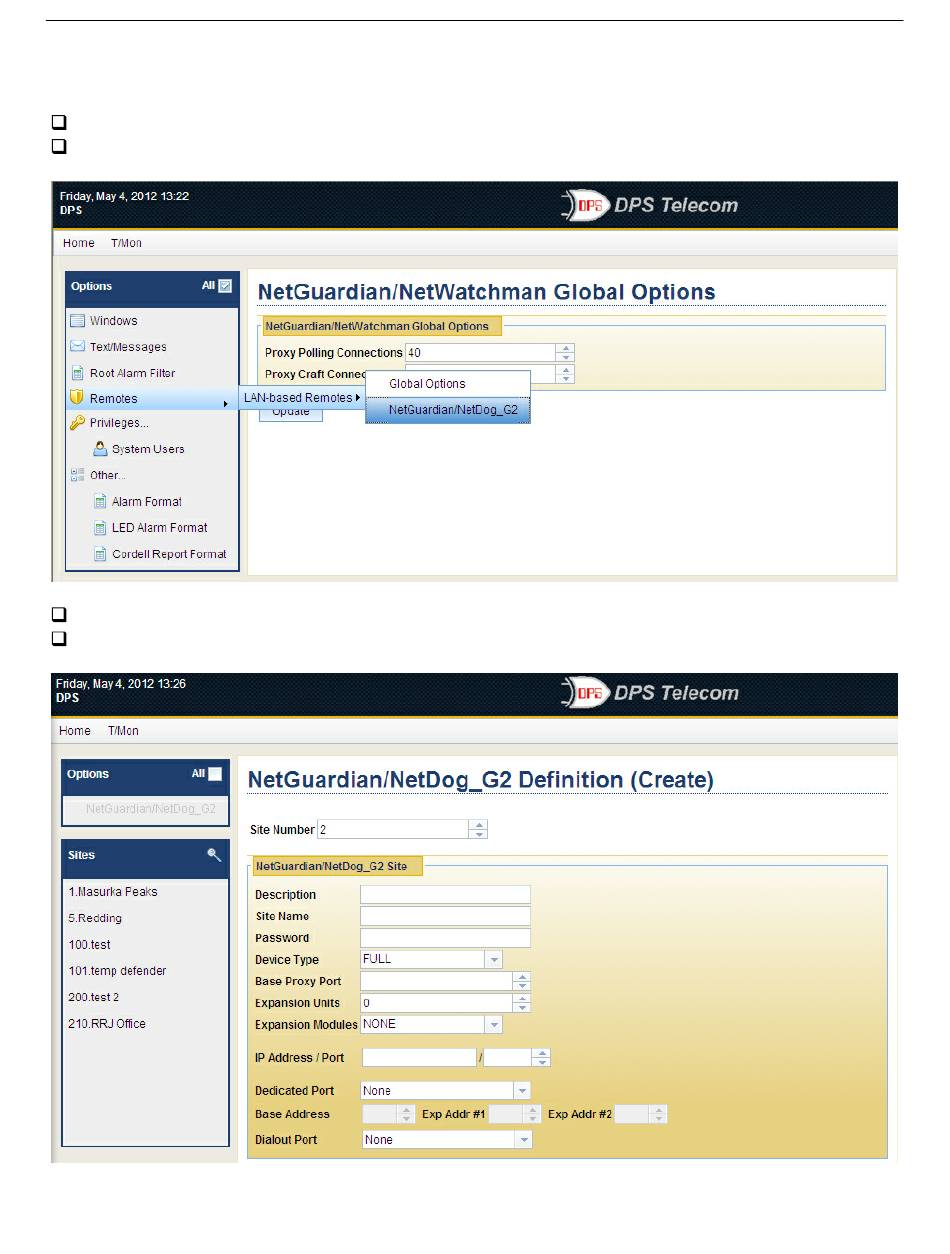This screenshot has width=950, height=1254.
Task: Click the Text/Messages envelope icon
Action: click(x=77, y=347)
